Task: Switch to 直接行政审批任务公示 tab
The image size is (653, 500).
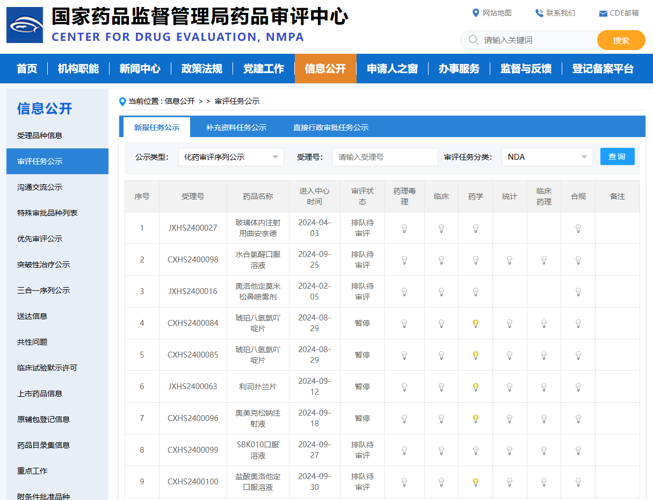Action: 331,127
